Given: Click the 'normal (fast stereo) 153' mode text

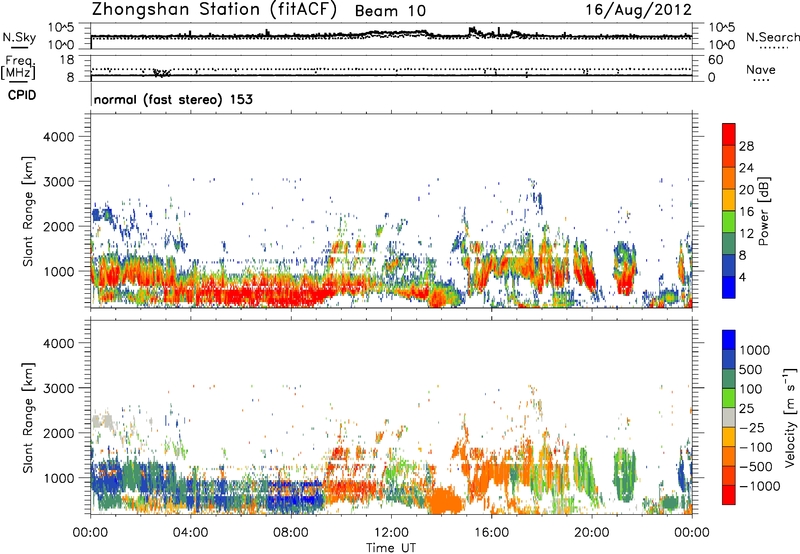Looking at the screenshot, I should pyautogui.click(x=173, y=100).
